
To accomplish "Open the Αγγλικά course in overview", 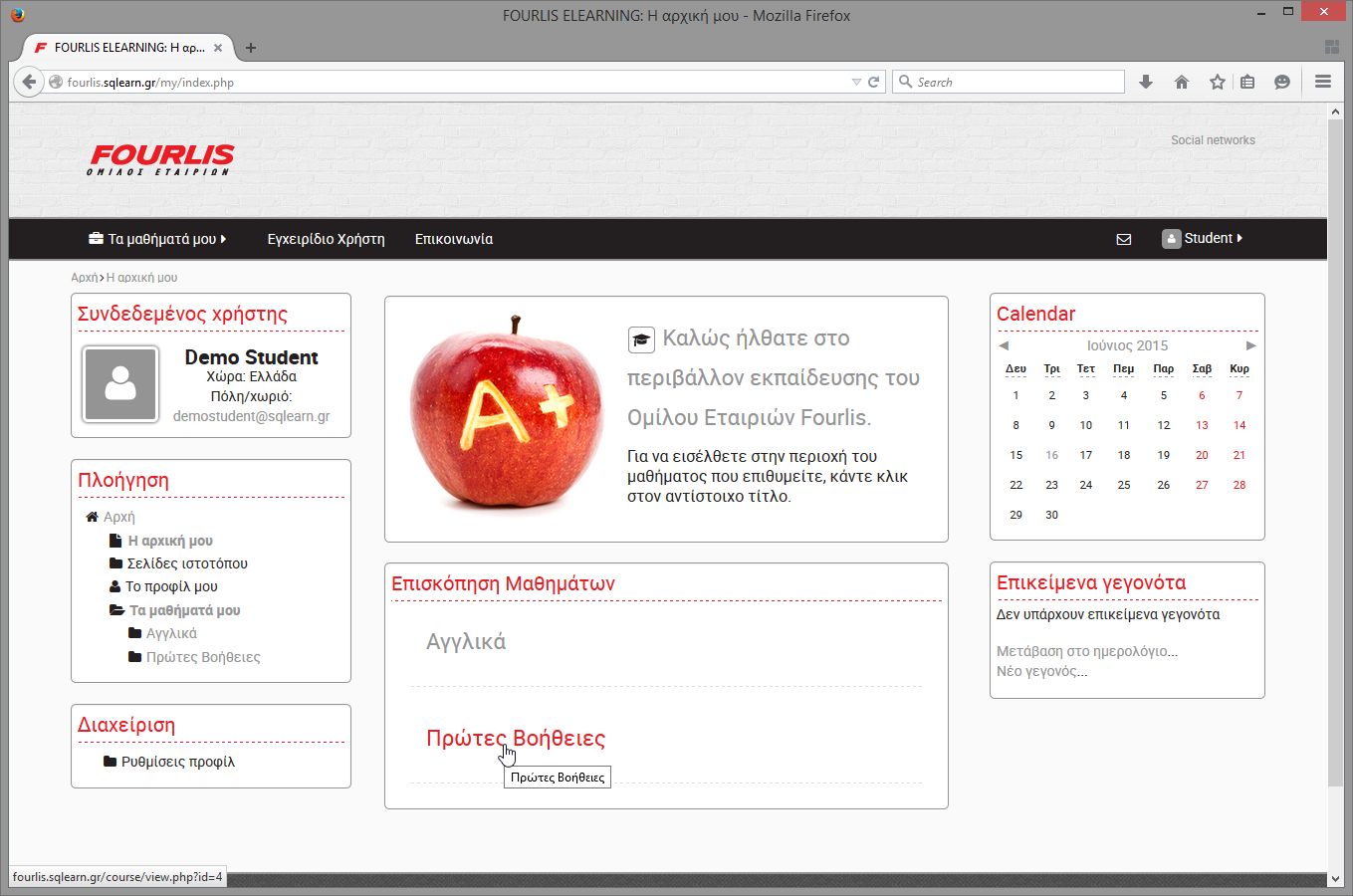I will coord(466,642).
